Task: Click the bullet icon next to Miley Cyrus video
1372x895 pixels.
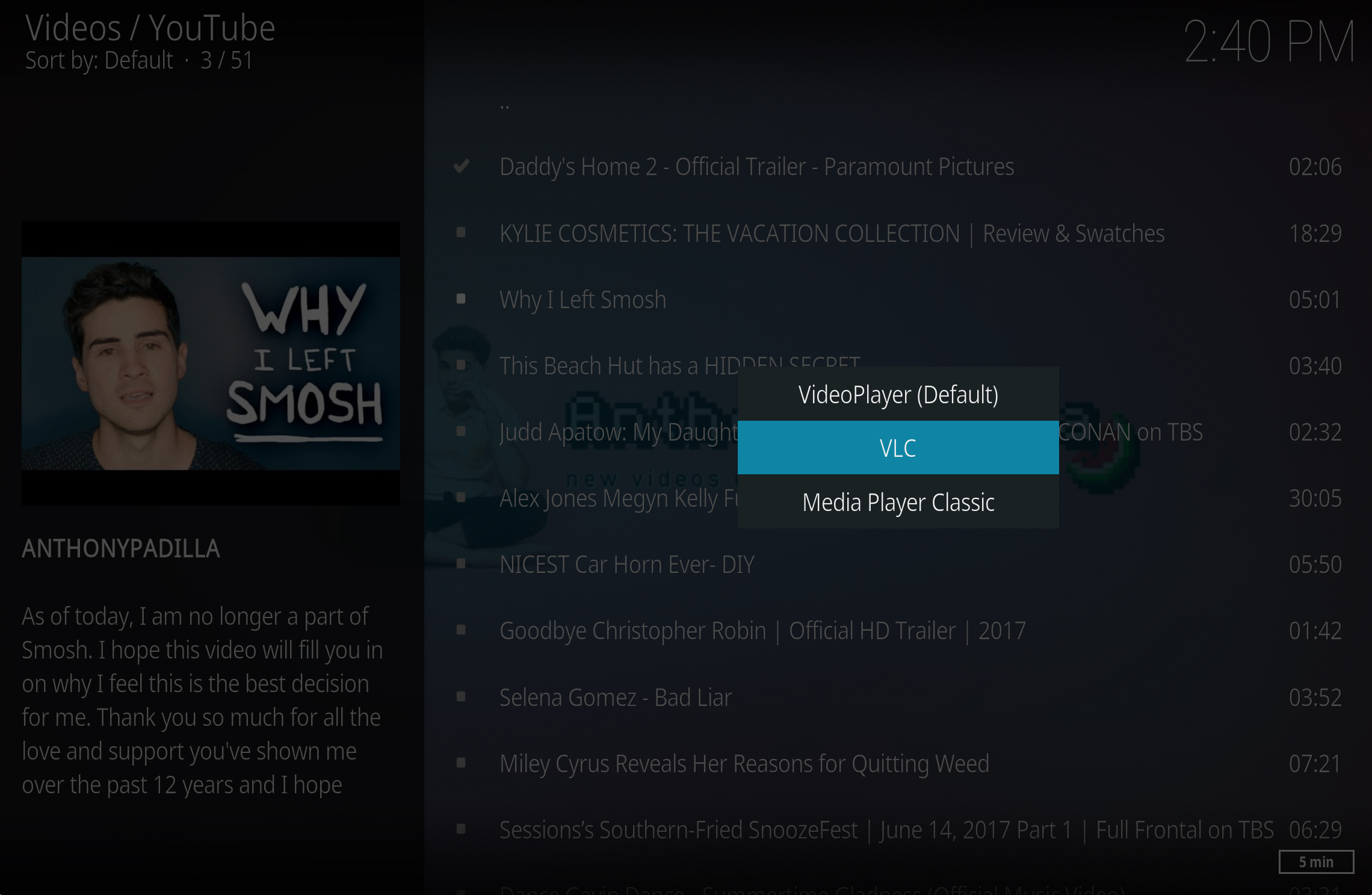Action: (x=463, y=763)
